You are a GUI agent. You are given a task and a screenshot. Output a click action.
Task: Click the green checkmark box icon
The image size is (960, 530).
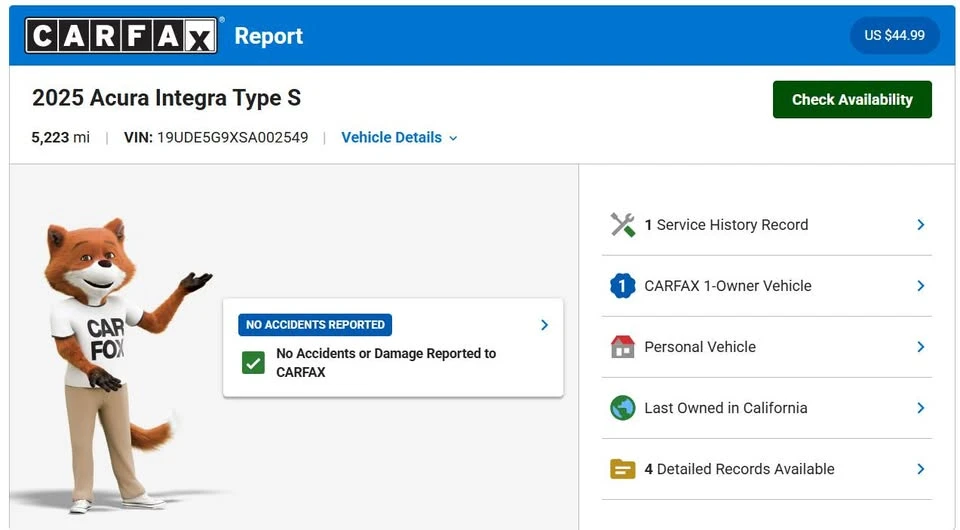click(x=253, y=363)
